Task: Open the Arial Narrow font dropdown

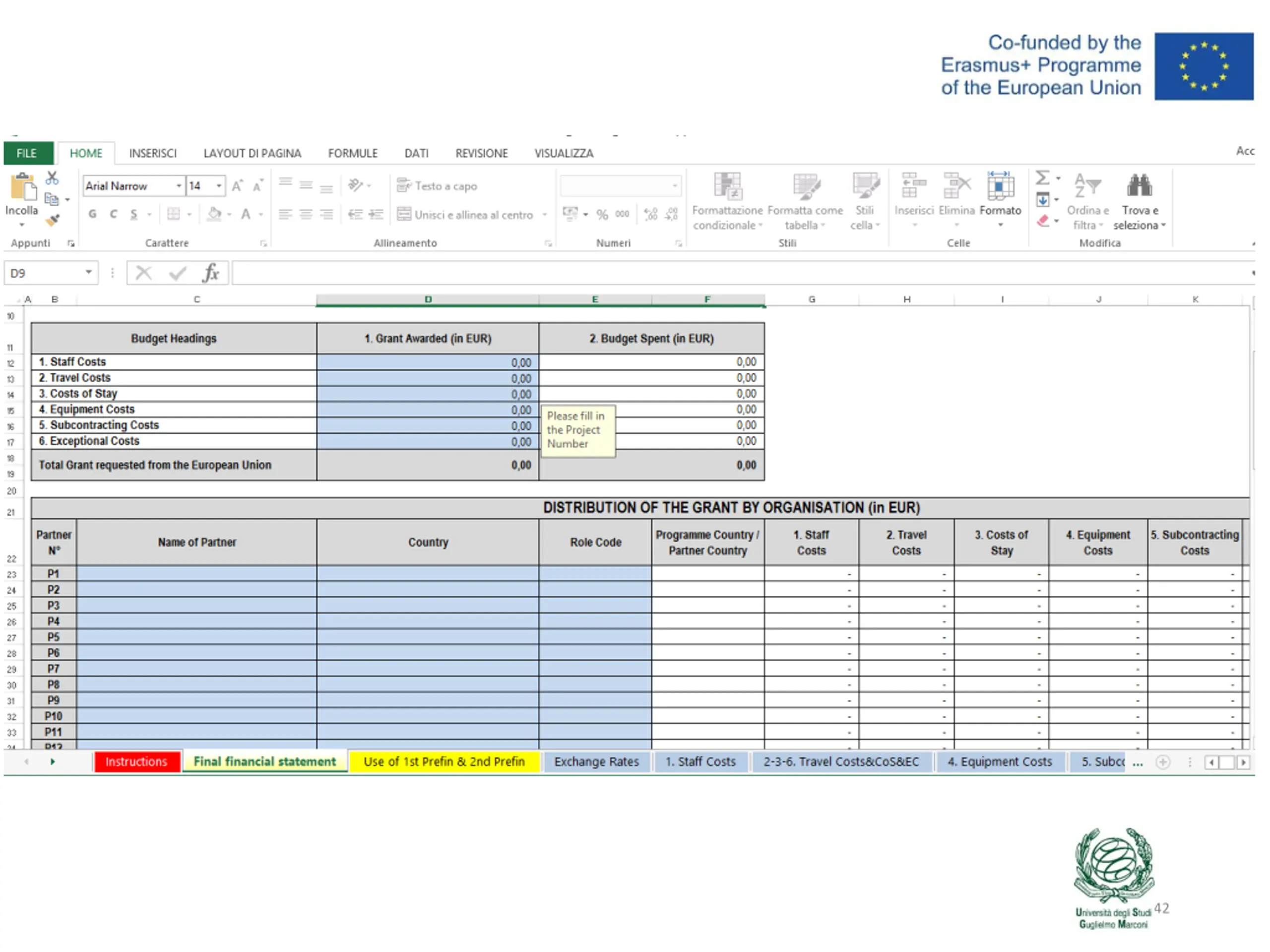Action: [x=179, y=186]
